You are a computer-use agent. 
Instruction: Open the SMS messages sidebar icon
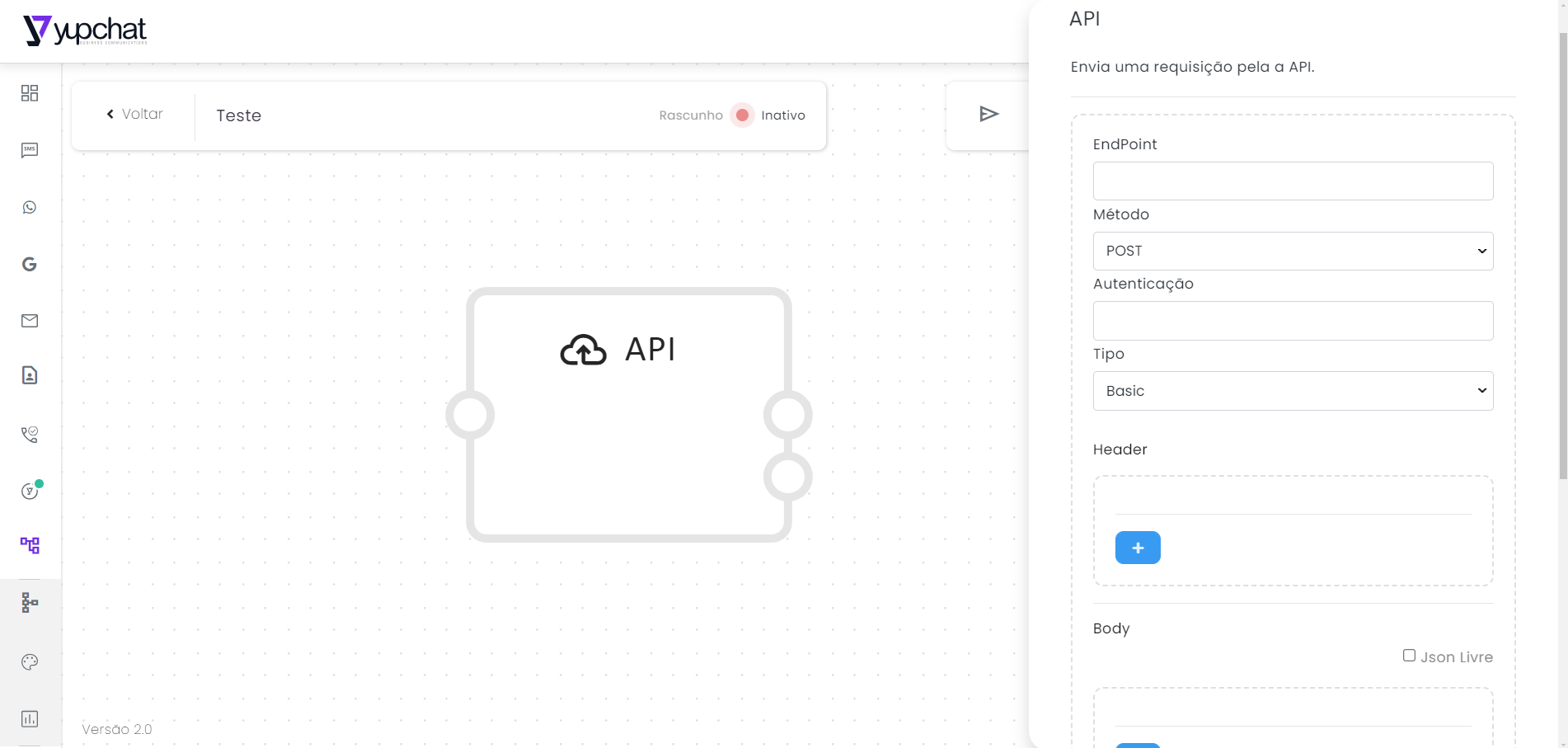point(30,150)
